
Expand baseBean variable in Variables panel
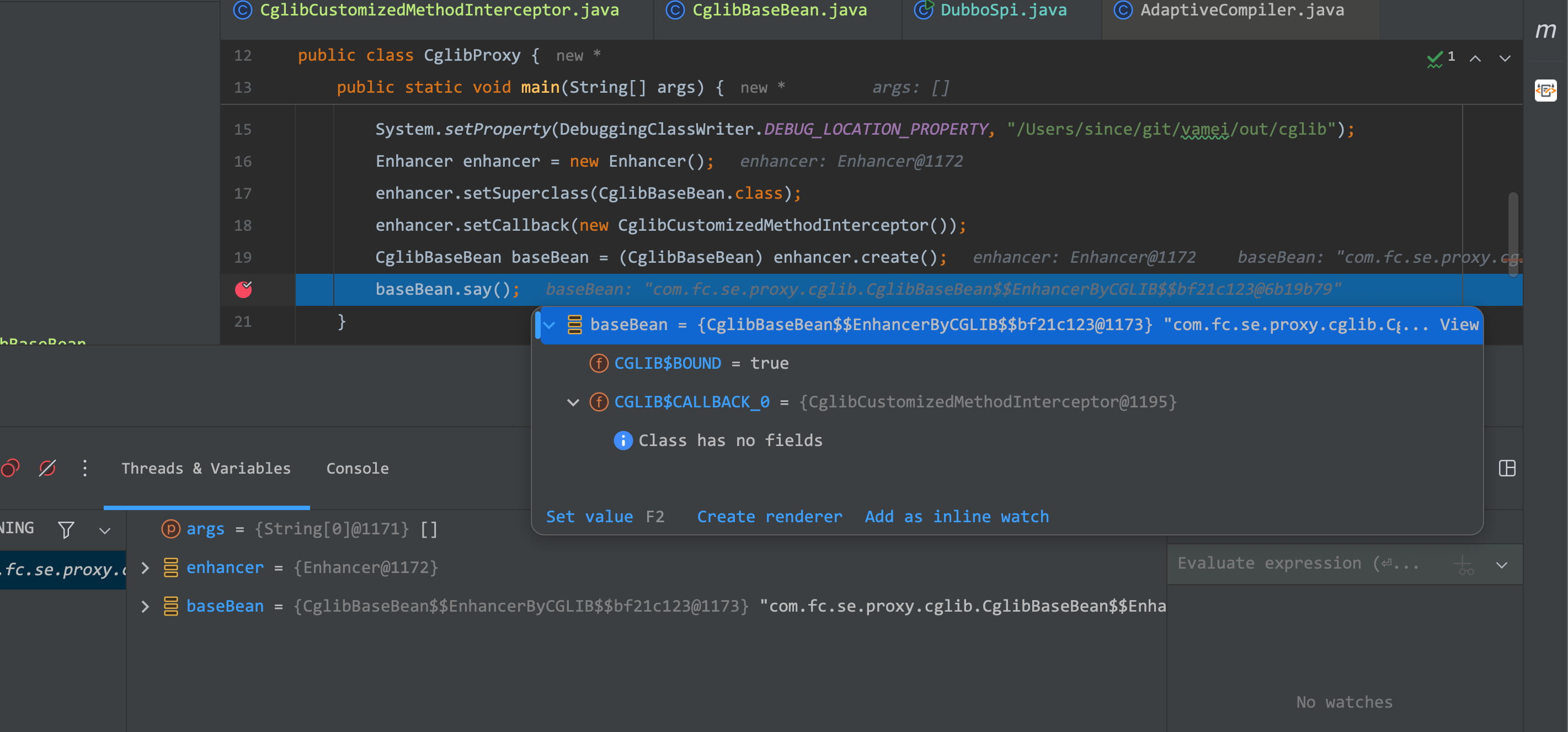tap(145, 607)
